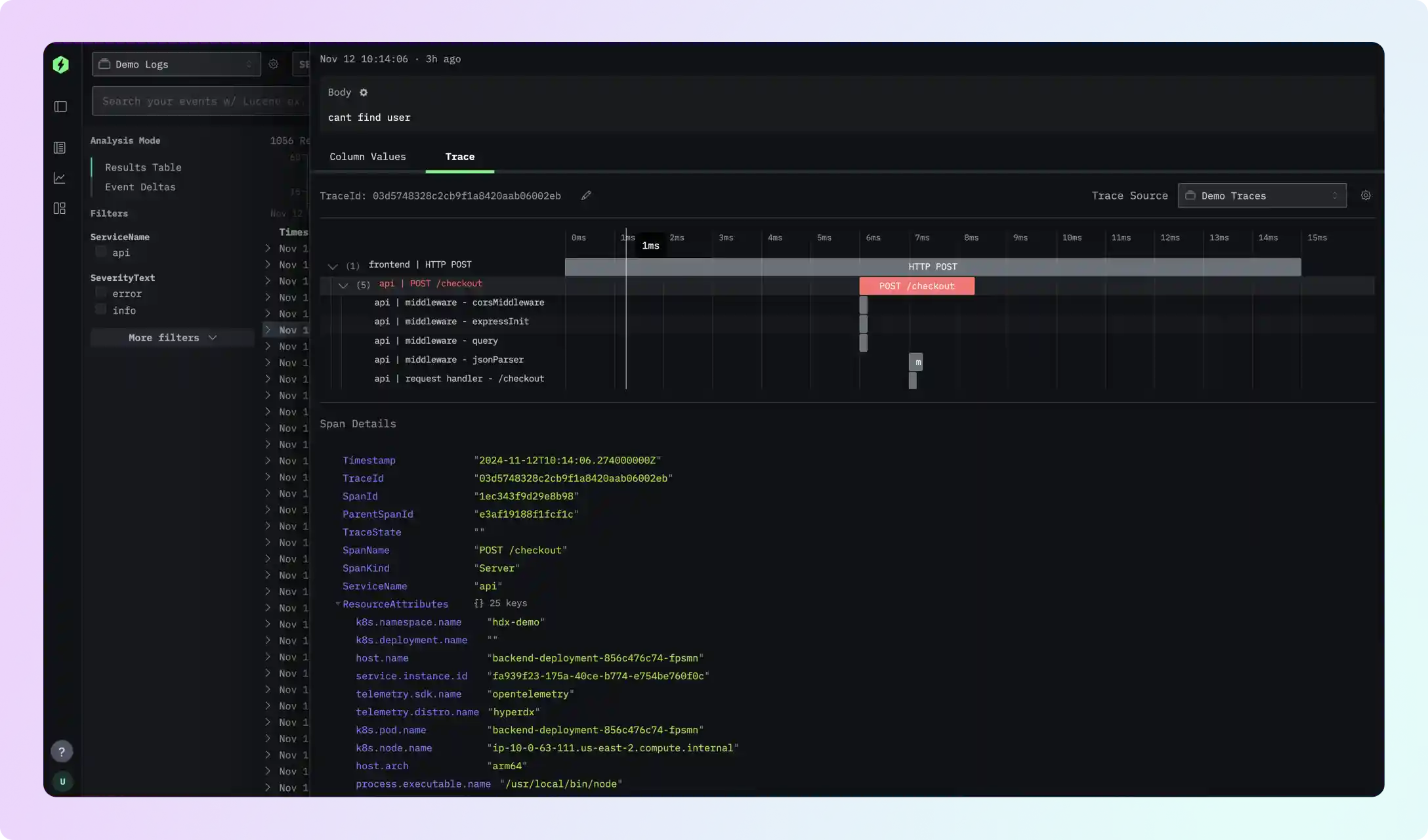Switch analysis mode to Event Deltas
Image resolution: width=1428 pixels, height=840 pixels.
pyautogui.click(x=140, y=187)
